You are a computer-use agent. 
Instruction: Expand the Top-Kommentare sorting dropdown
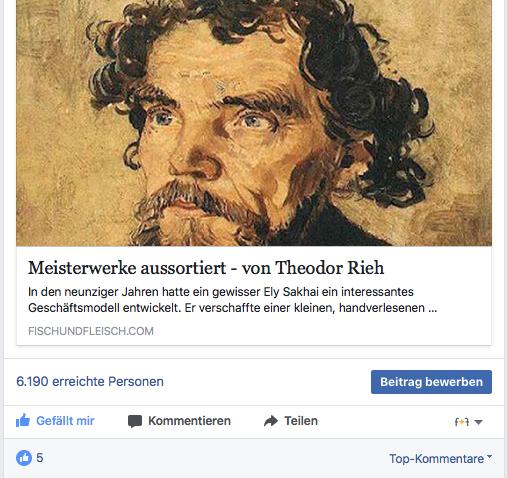click(x=440, y=459)
